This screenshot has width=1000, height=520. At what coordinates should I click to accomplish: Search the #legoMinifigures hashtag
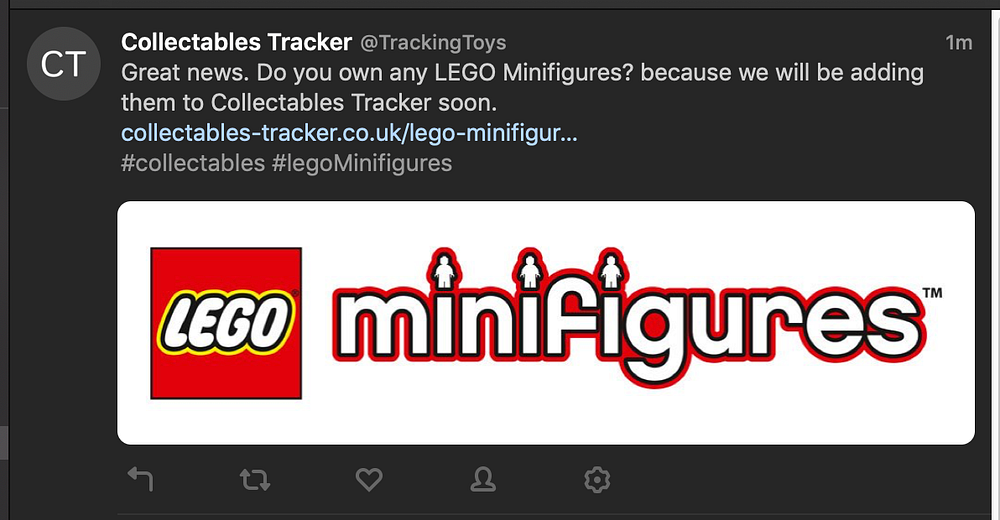[x=362, y=163]
